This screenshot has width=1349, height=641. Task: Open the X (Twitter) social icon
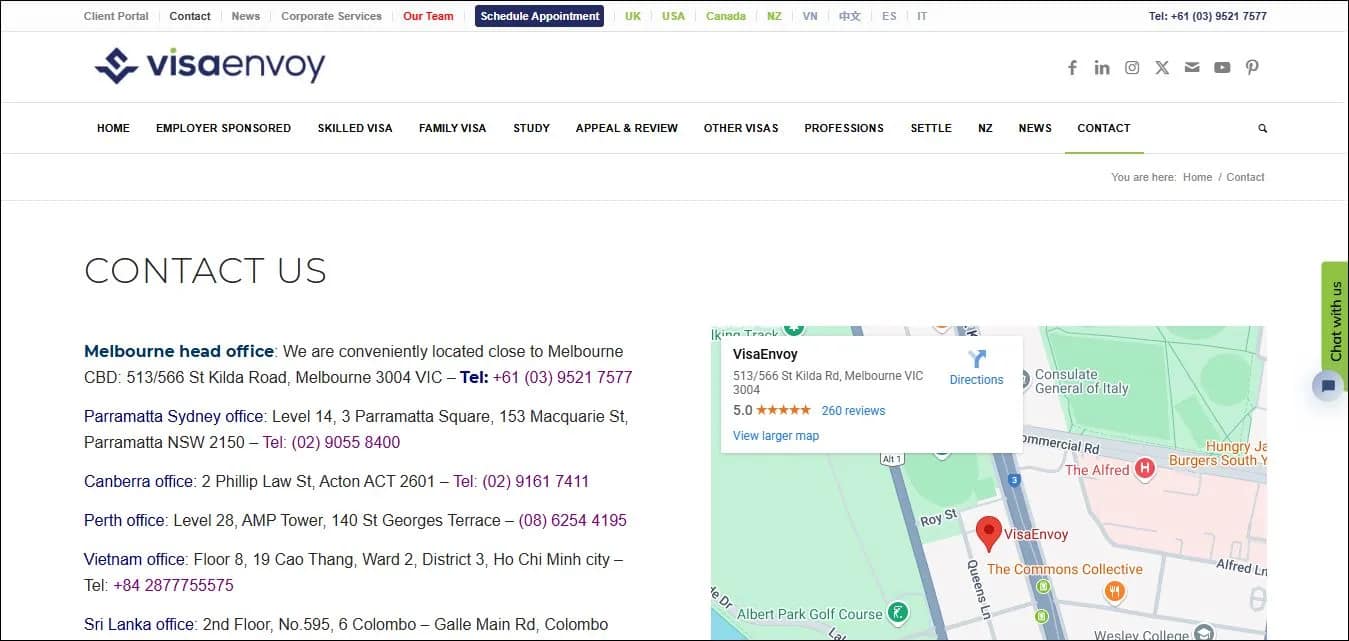[1162, 68]
